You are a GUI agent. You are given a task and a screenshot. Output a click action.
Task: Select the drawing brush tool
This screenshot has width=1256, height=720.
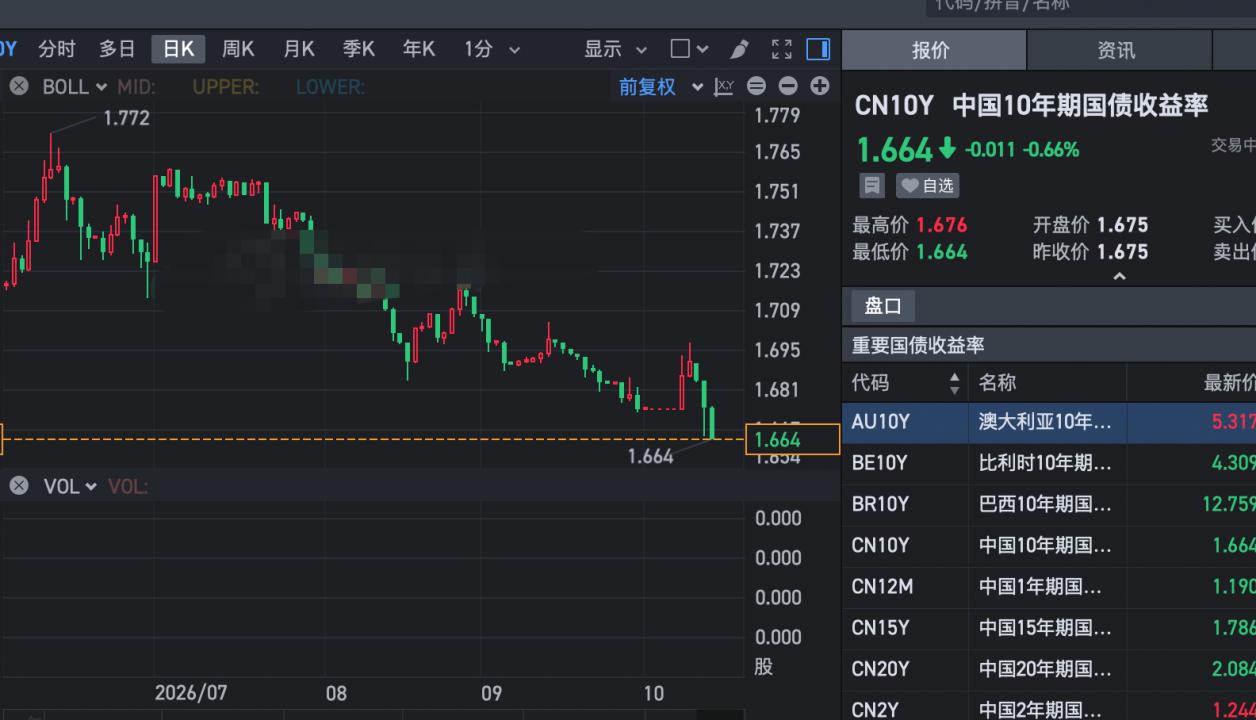coord(739,49)
